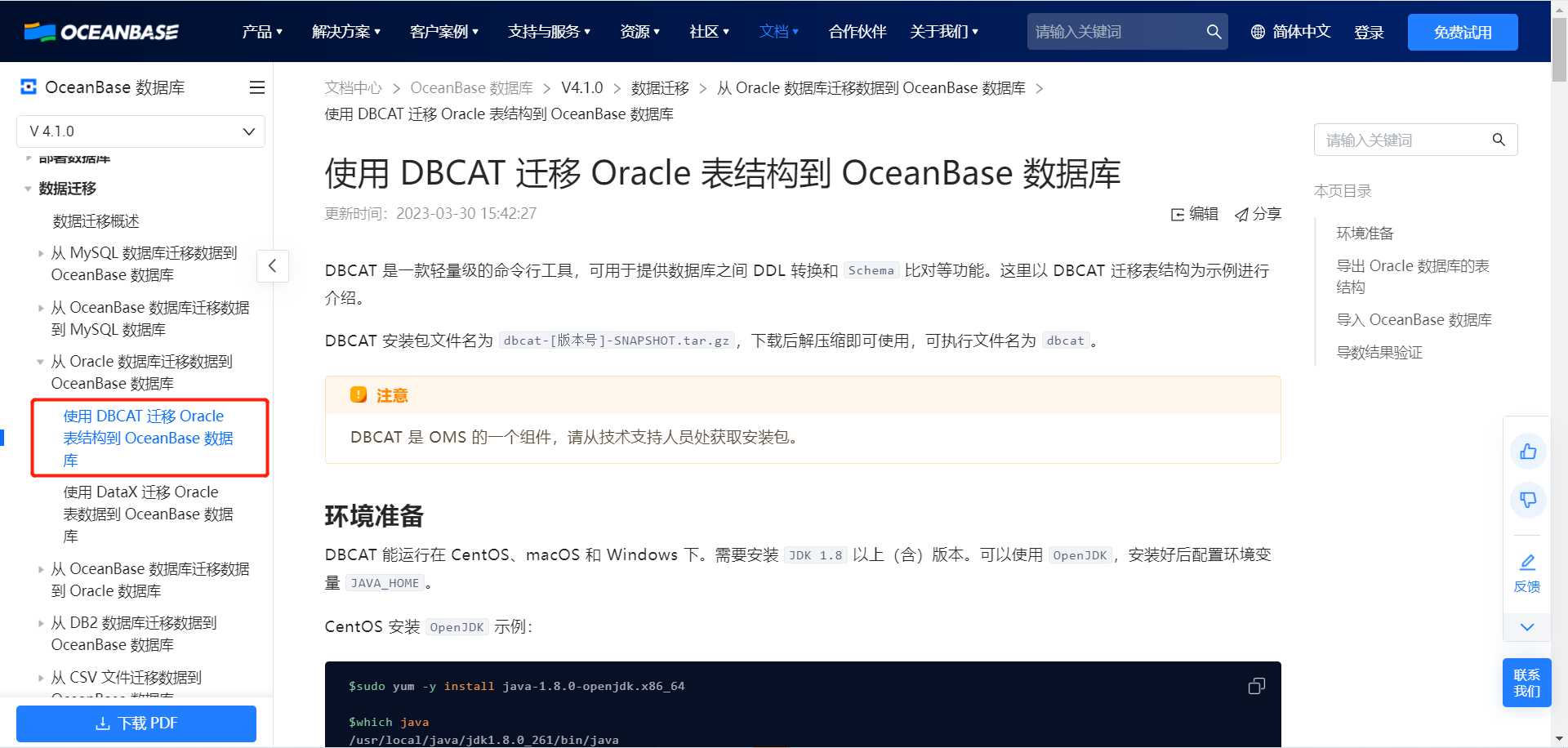Open the 社区 dropdown menu
Image resolution: width=1568 pixels, height=748 pixels.
(x=710, y=32)
